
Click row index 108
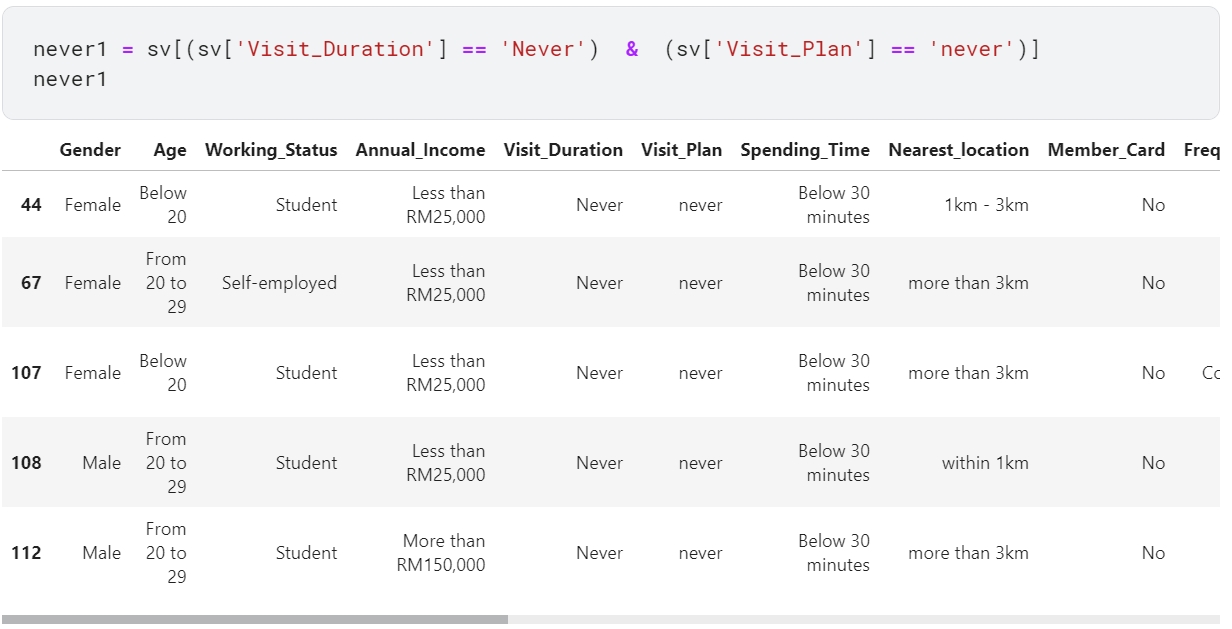[x=26, y=463]
